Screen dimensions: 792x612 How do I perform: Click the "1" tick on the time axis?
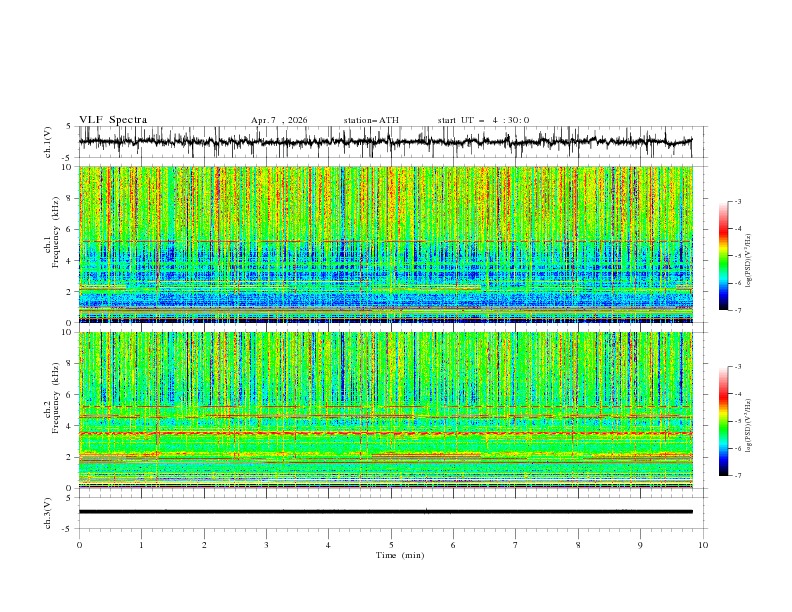[141, 545]
